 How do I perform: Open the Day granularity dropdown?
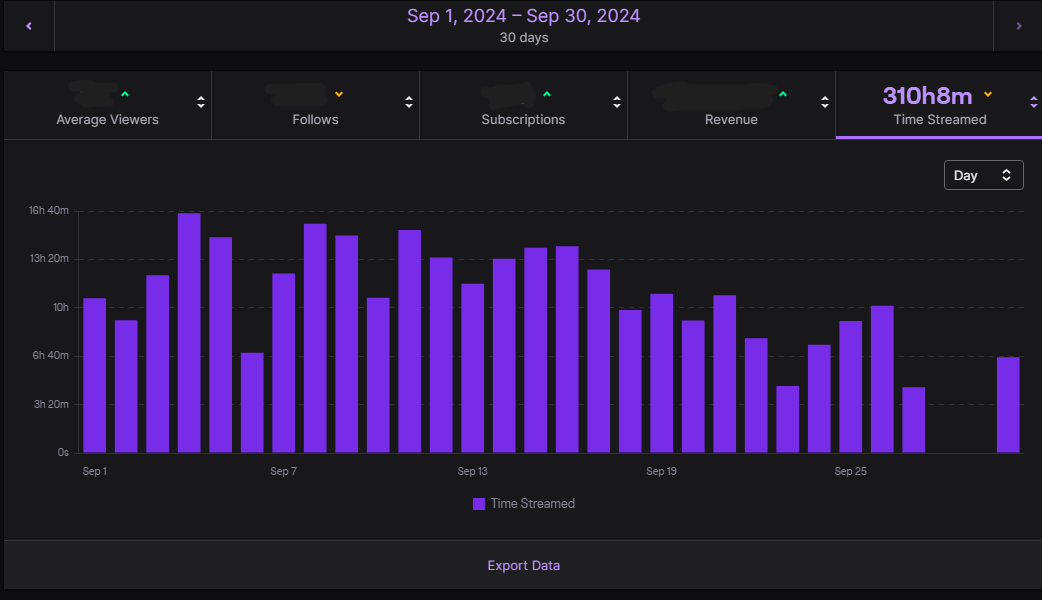coord(984,175)
